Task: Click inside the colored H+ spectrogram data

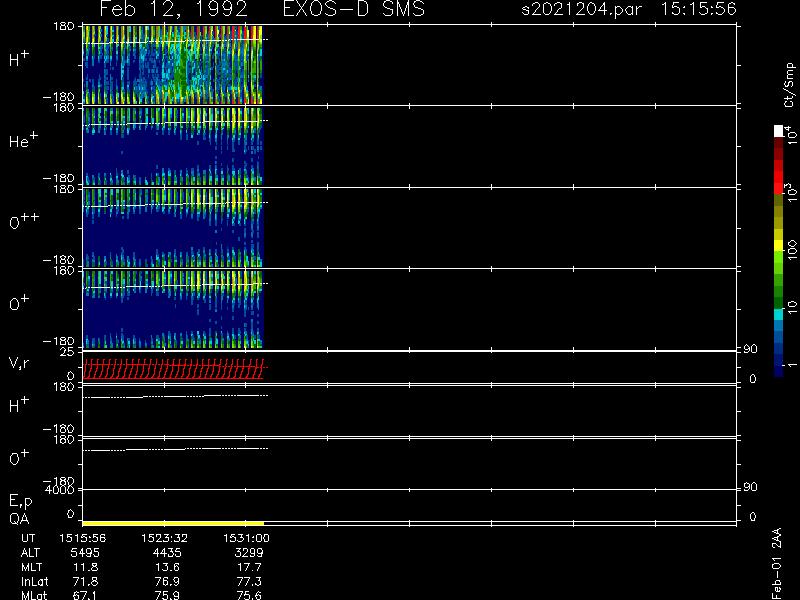Action: [172, 65]
